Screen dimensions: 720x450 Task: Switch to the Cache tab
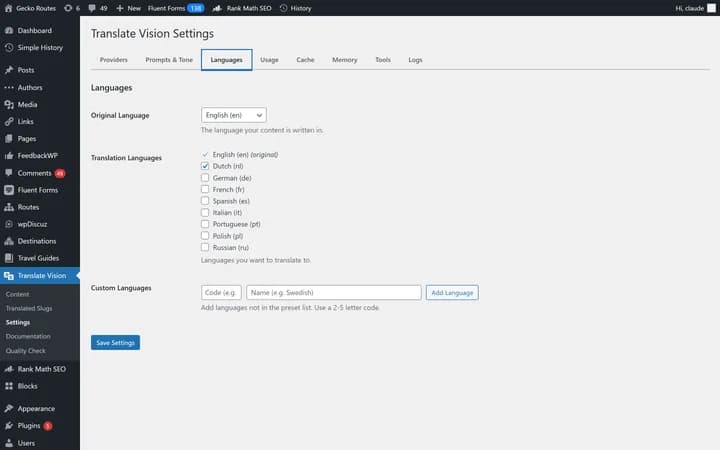pyautogui.click(x=305, y=60)
